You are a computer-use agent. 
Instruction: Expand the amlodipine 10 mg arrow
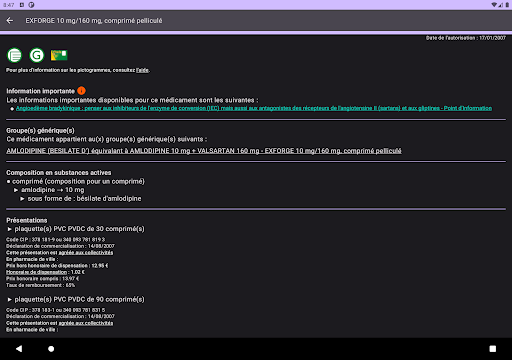click(16, 190)
